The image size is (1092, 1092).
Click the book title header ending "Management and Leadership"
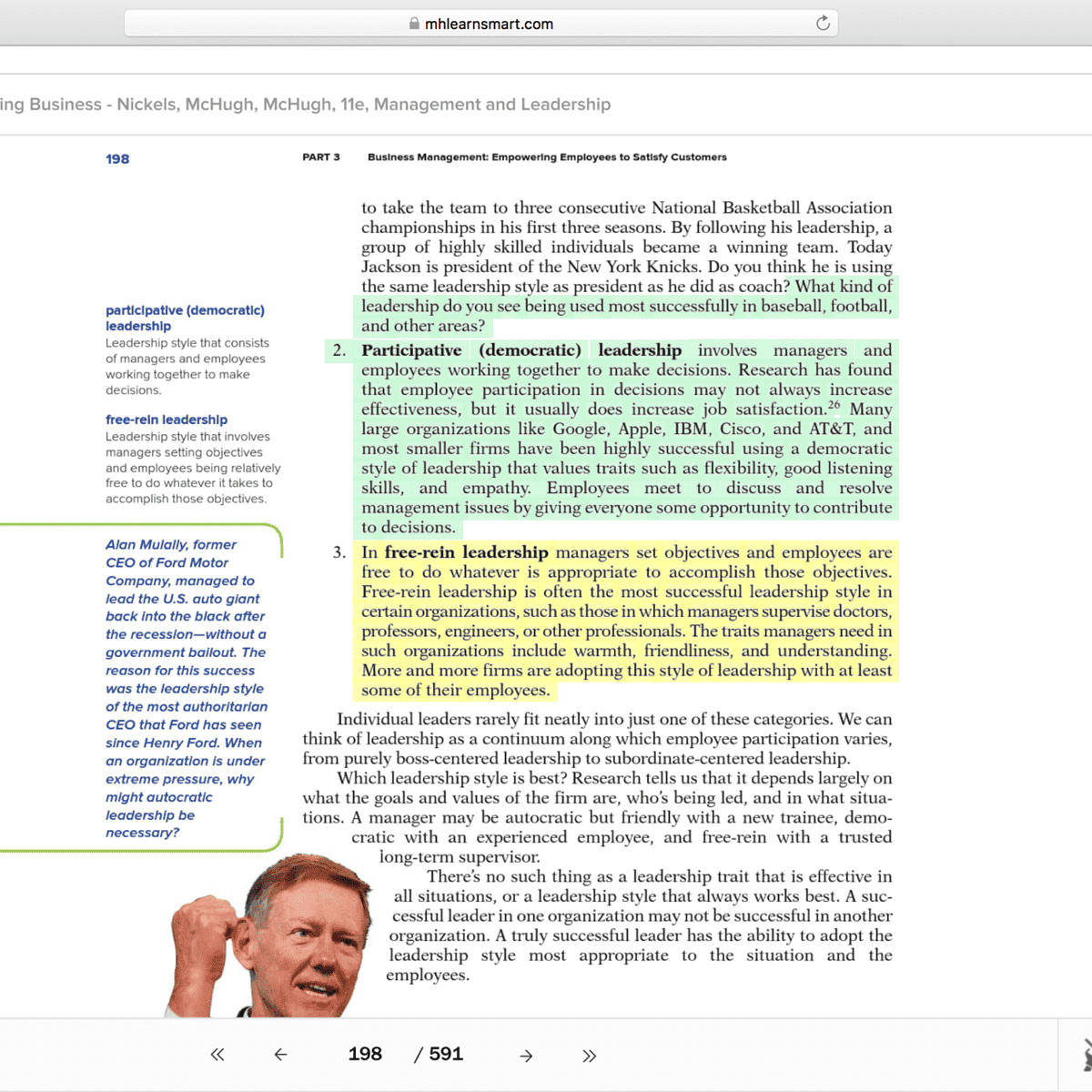pos(305,105)
